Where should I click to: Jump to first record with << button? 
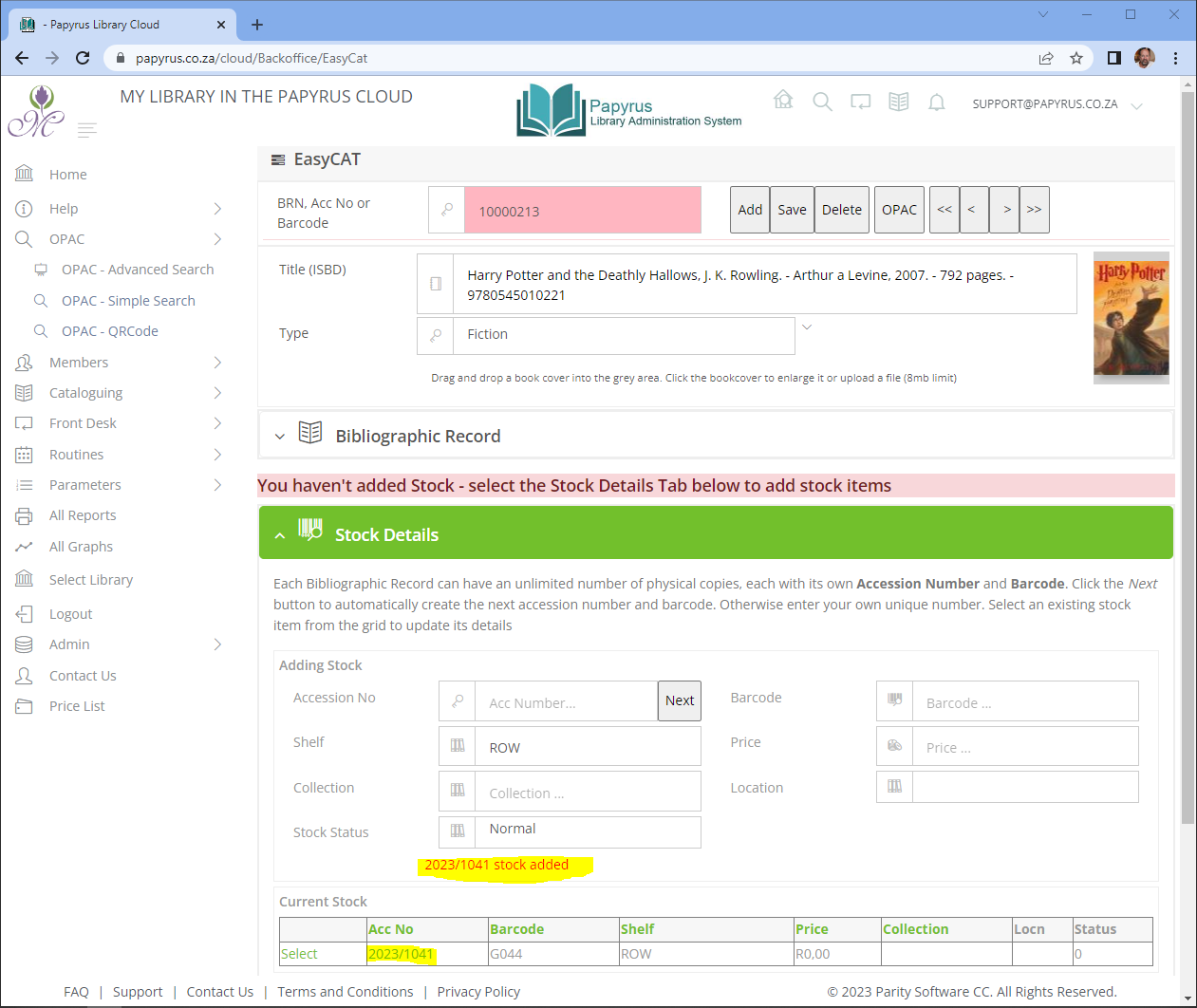[945, 210]
